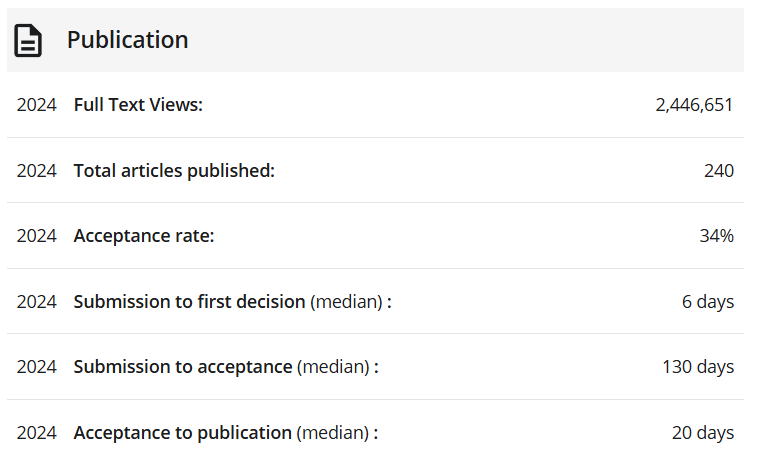Click the Publication document icon
Screen dimensions: 761x464
[x=28, y=40]
